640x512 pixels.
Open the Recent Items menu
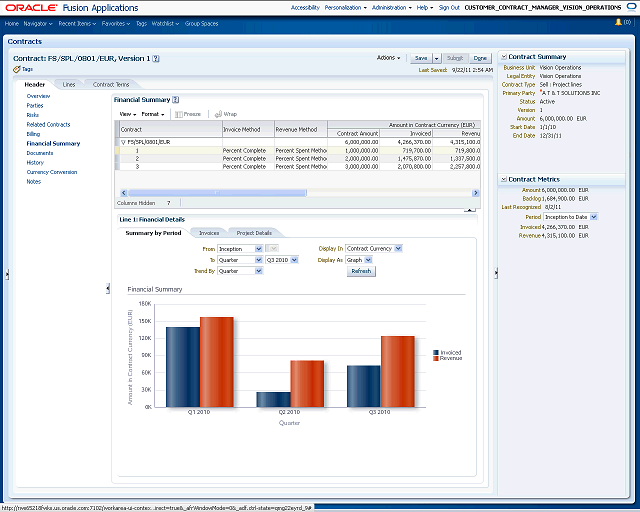77,24
